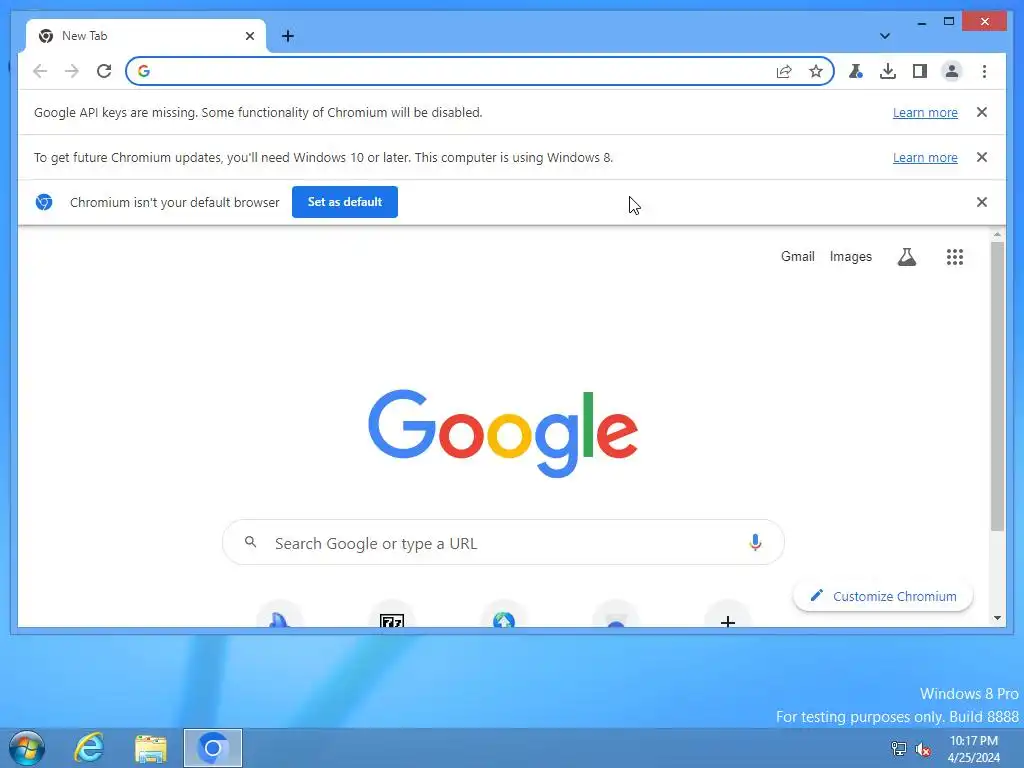Image resolution: width=1024 pixels, height=768 pixels.
Task: Open the Windows Start orb
Action: [27, 748]
